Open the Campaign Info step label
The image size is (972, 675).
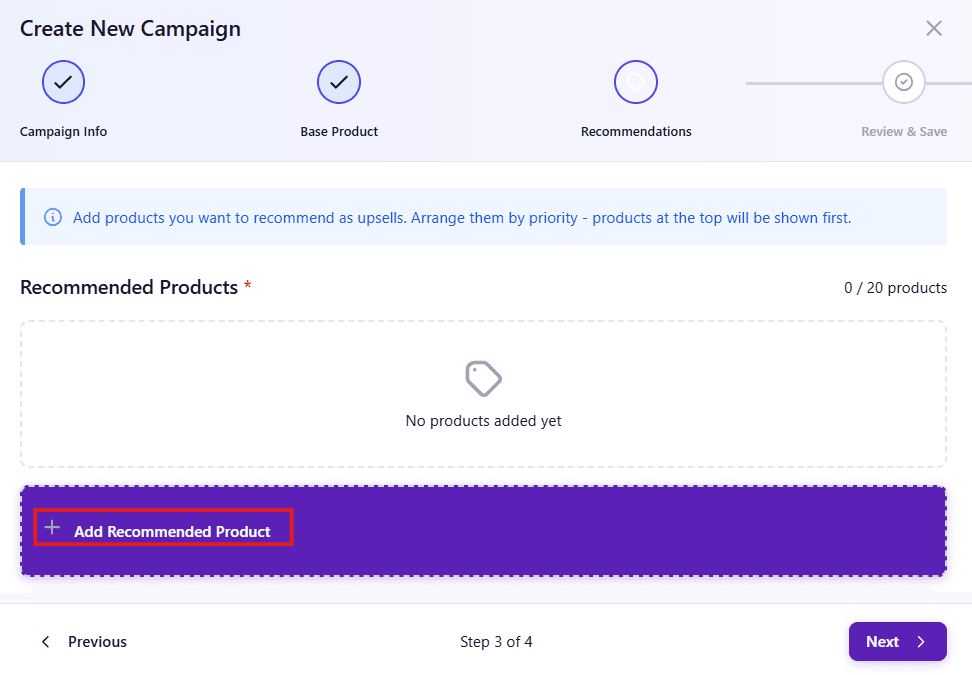[63, 132]
